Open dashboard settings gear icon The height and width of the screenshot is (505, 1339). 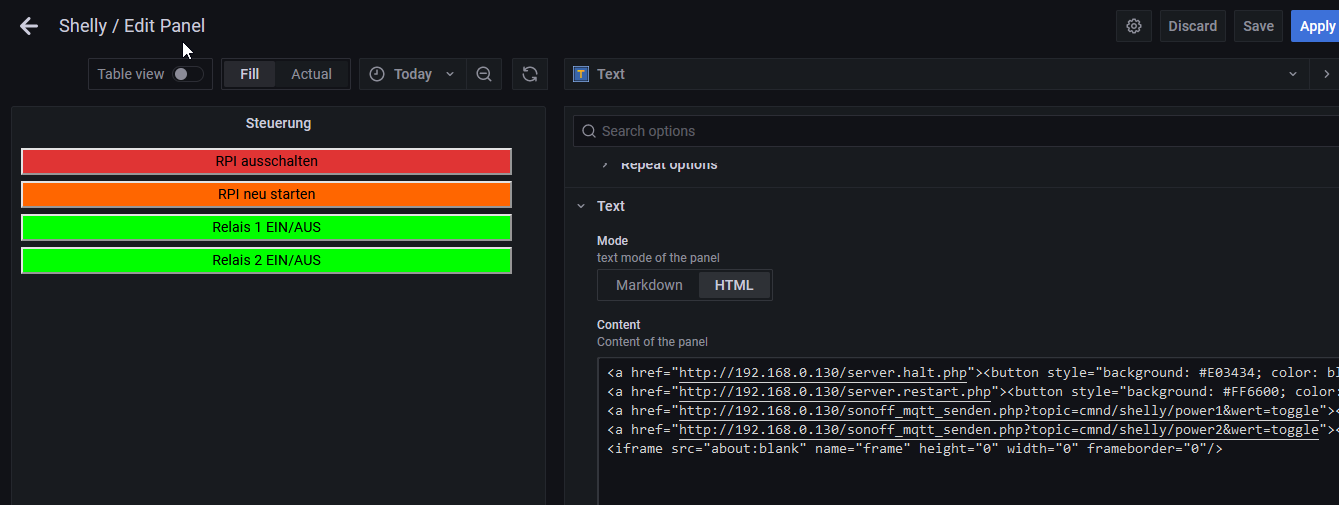(1134, 26)
